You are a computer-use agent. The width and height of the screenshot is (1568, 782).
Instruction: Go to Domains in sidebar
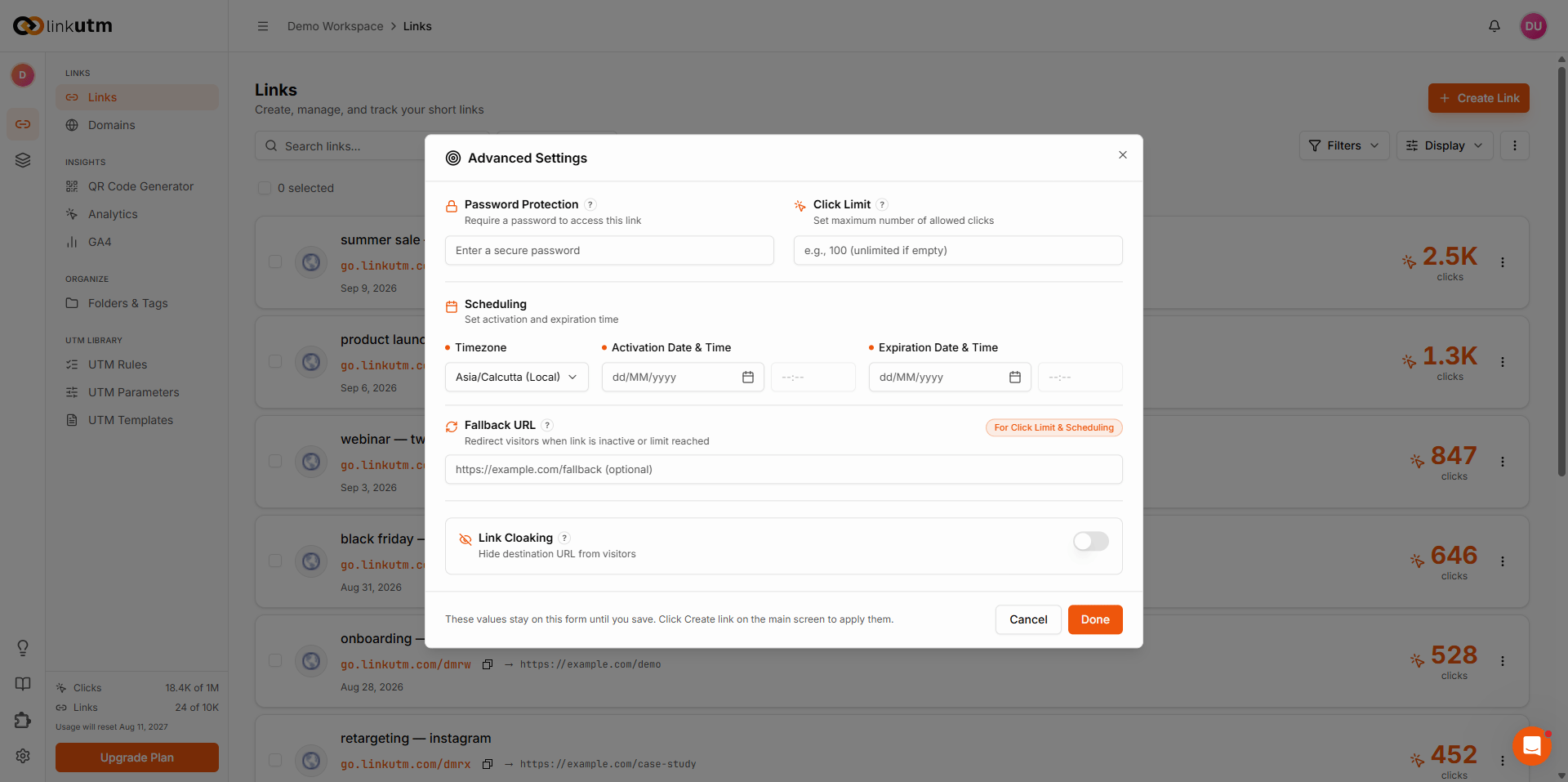point(137,125)
